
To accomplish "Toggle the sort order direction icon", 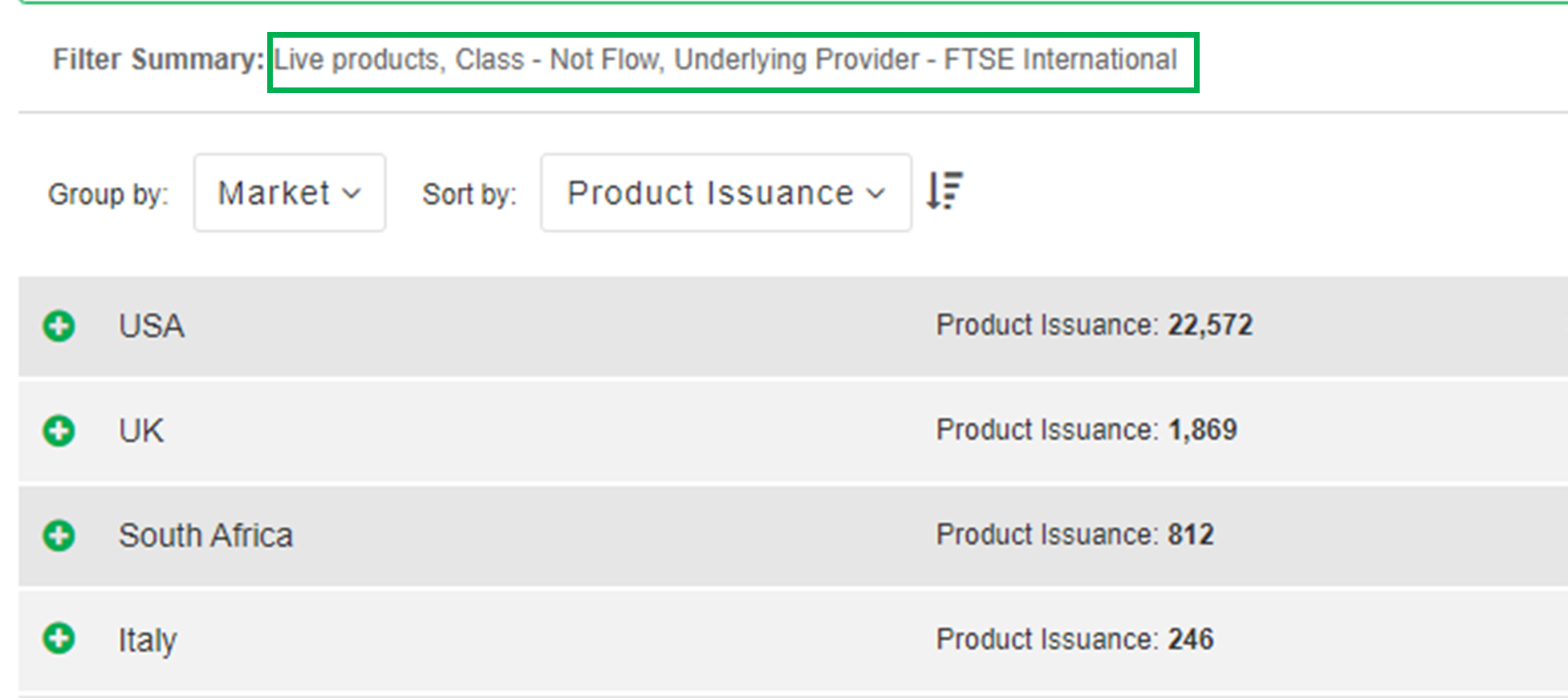I will pos(944,191).
